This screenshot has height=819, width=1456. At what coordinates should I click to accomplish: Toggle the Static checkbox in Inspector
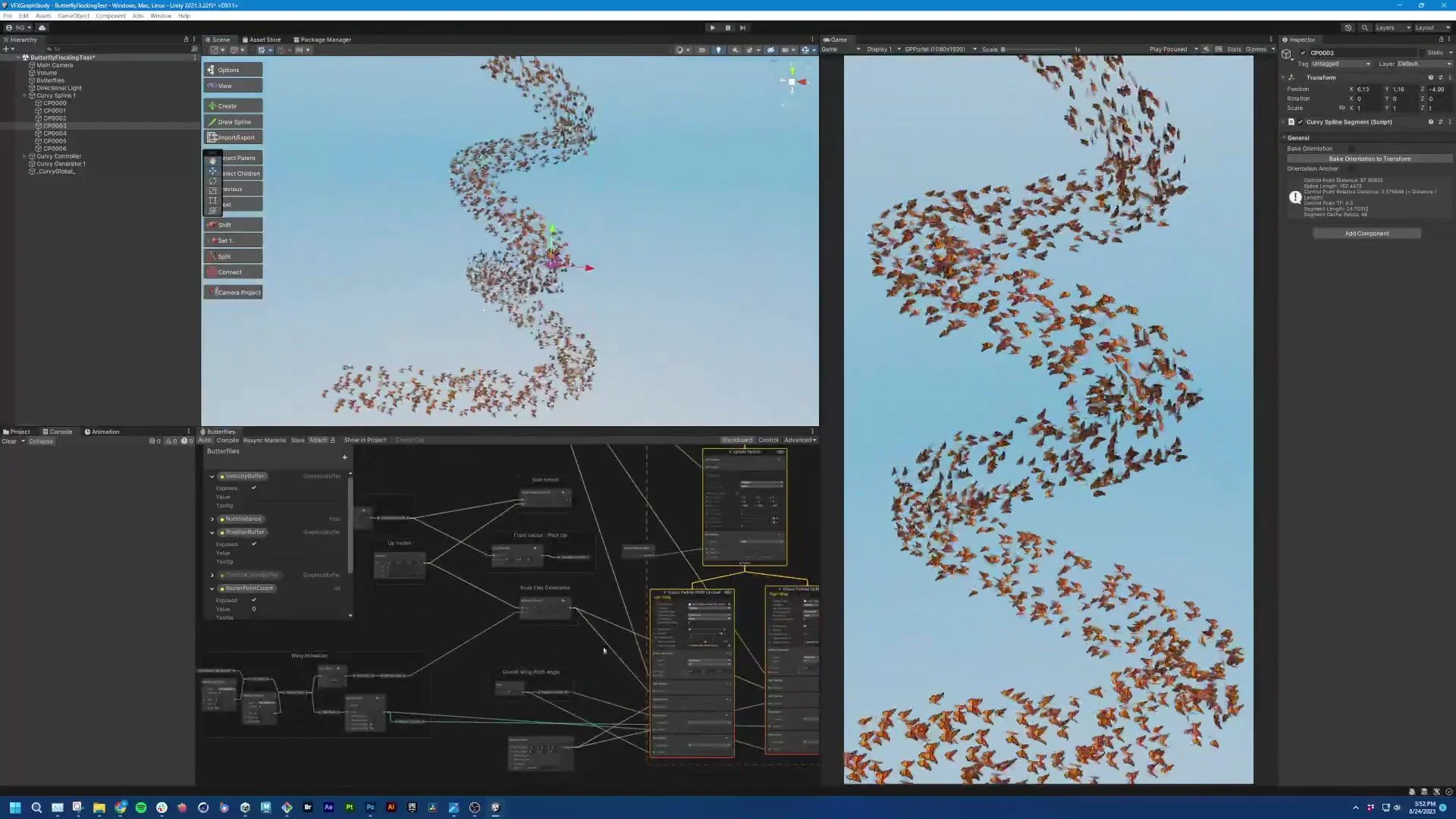(1420, 53)
